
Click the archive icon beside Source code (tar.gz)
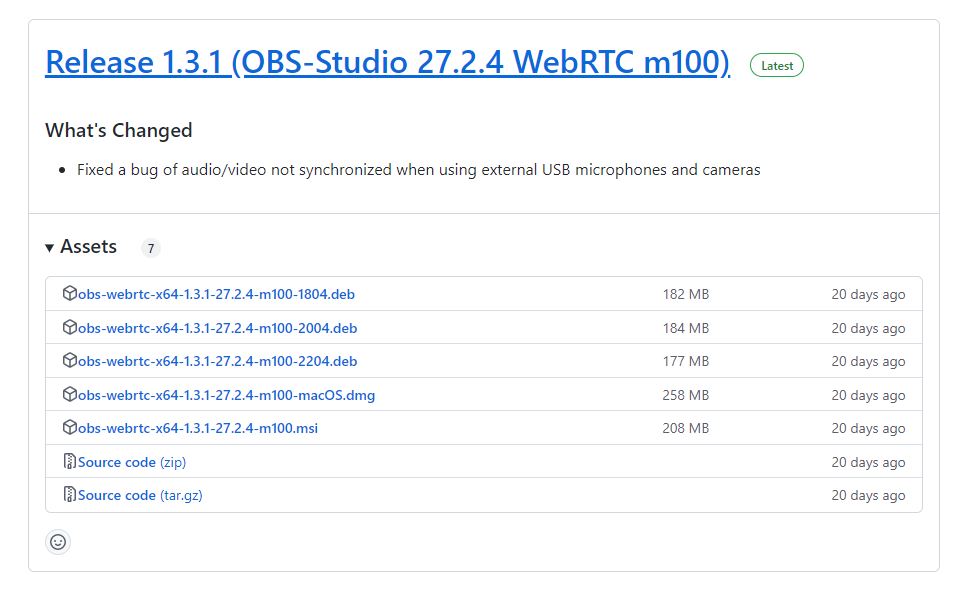(x=70, y=494)
